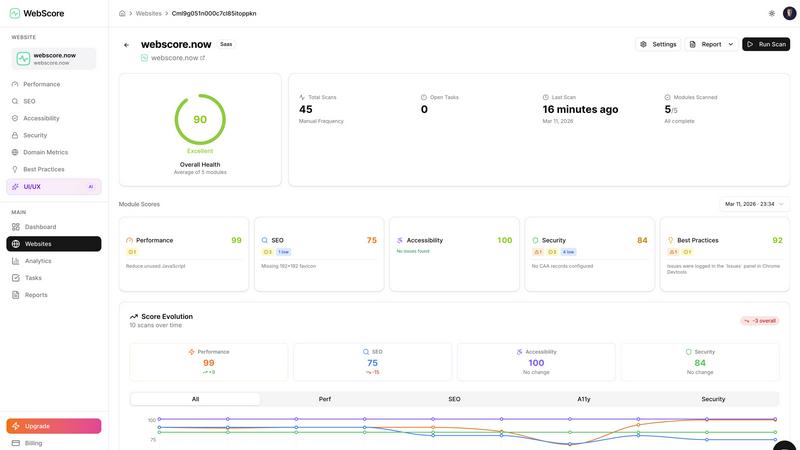Click the Run Scan play icon
The image size is (800, 450).
click(749, 44)
